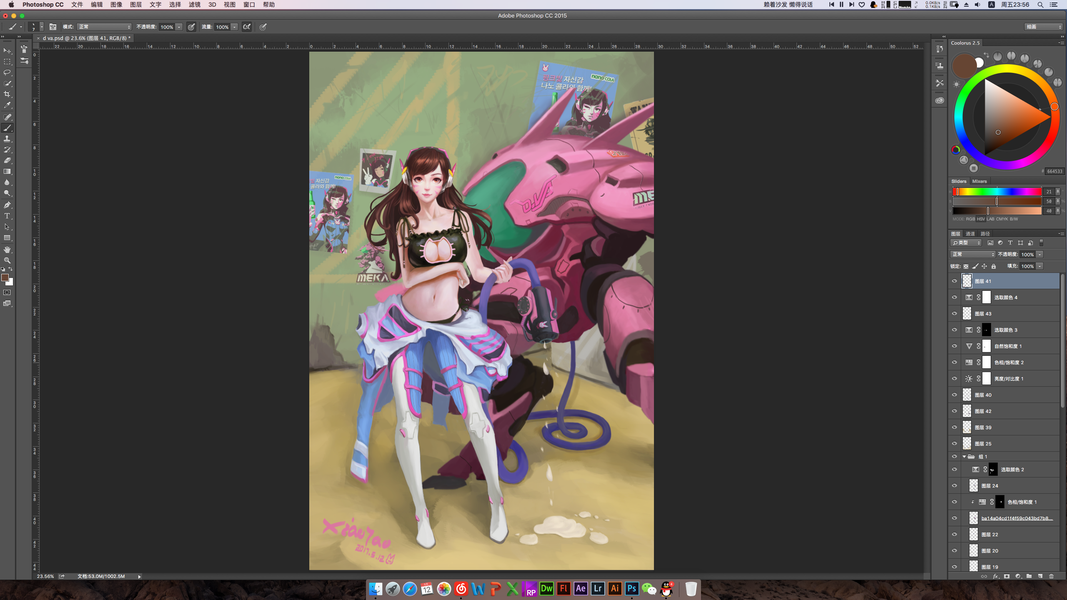Image resolution: width=1067 pixels, height=600 pixels.
Task: Open Dreamweaver from the dock
Action: 546,588
